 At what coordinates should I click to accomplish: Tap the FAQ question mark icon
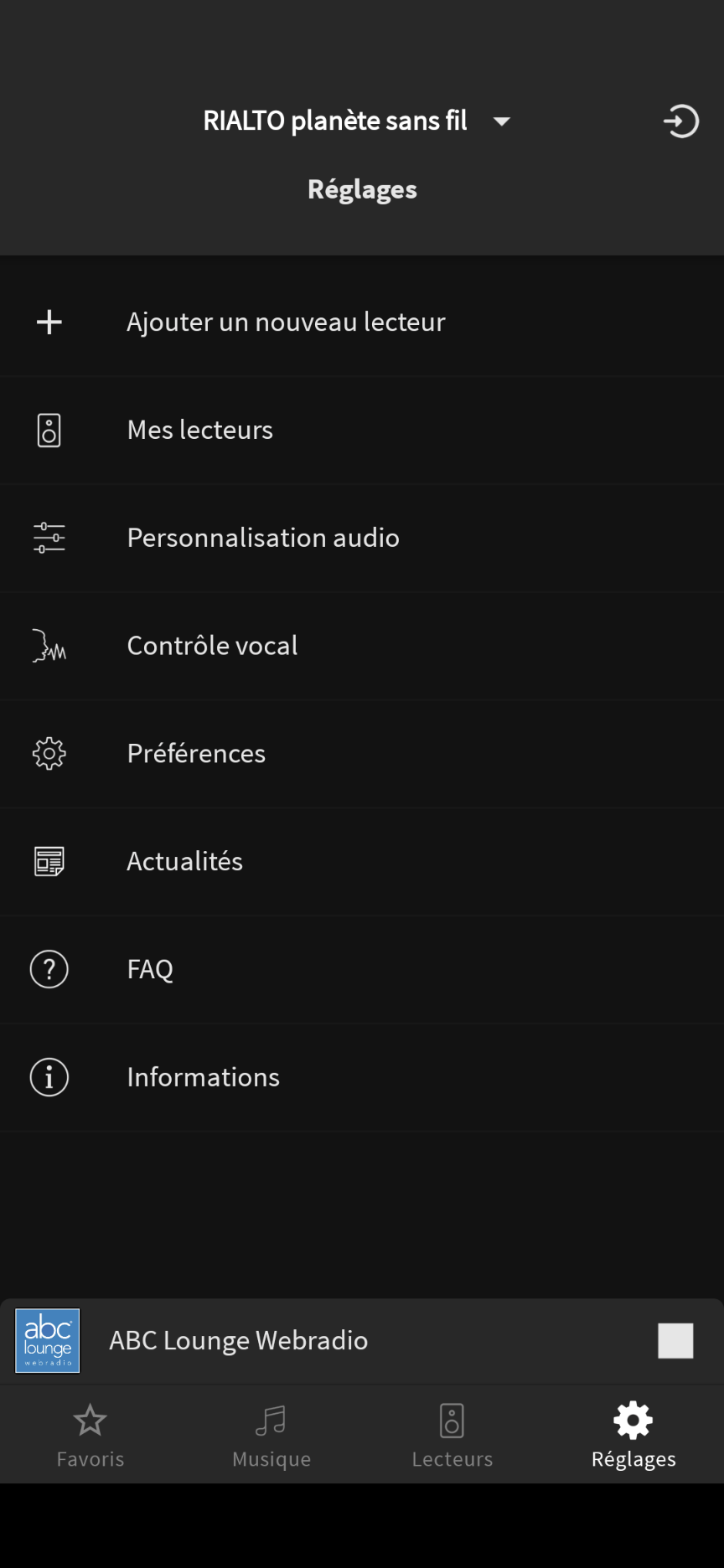pyautogui.click(x=49, y=969)
